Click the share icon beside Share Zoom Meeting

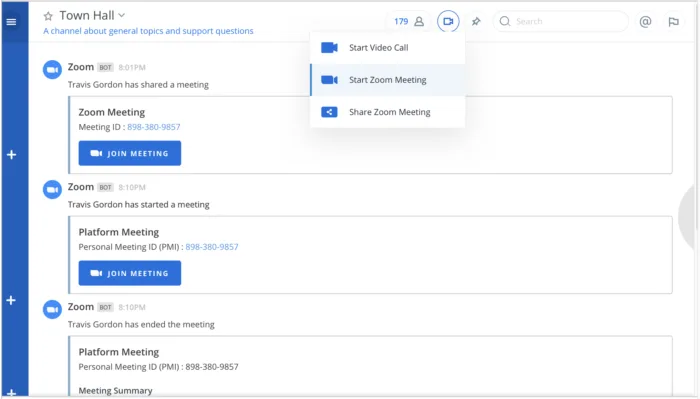click(329, 112)
